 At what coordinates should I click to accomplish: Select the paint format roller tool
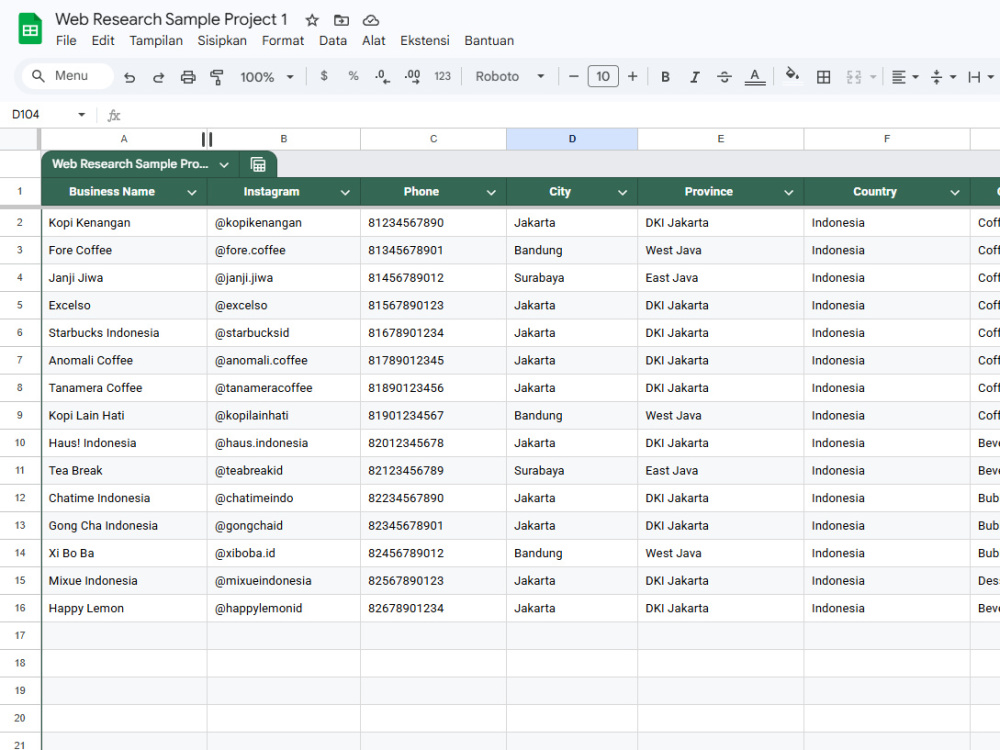pyautogui.click(x=217, y=77)
